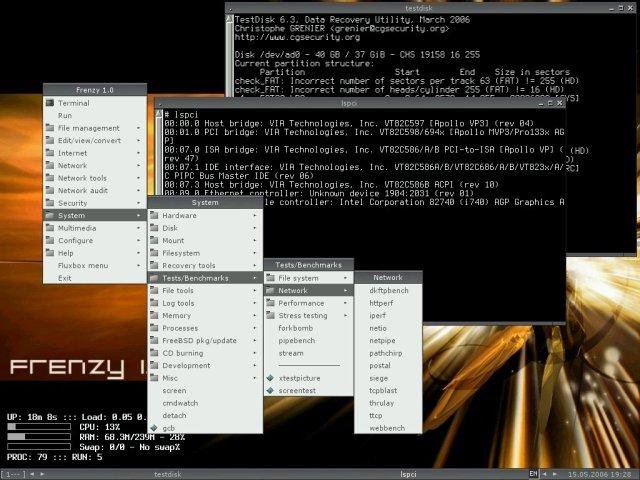Image resolution: width=640 pixels, height=480 pixels.
Task: Click the Security folder icon
Action: point(50,203)
